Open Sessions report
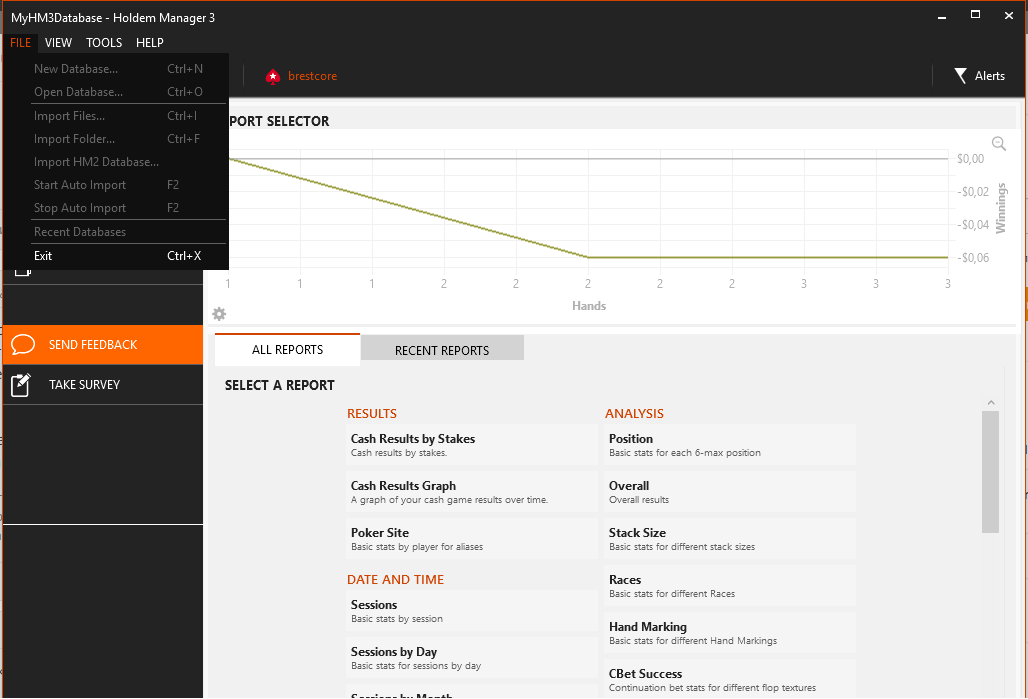 pyautogui.click(x=471, y=611)
